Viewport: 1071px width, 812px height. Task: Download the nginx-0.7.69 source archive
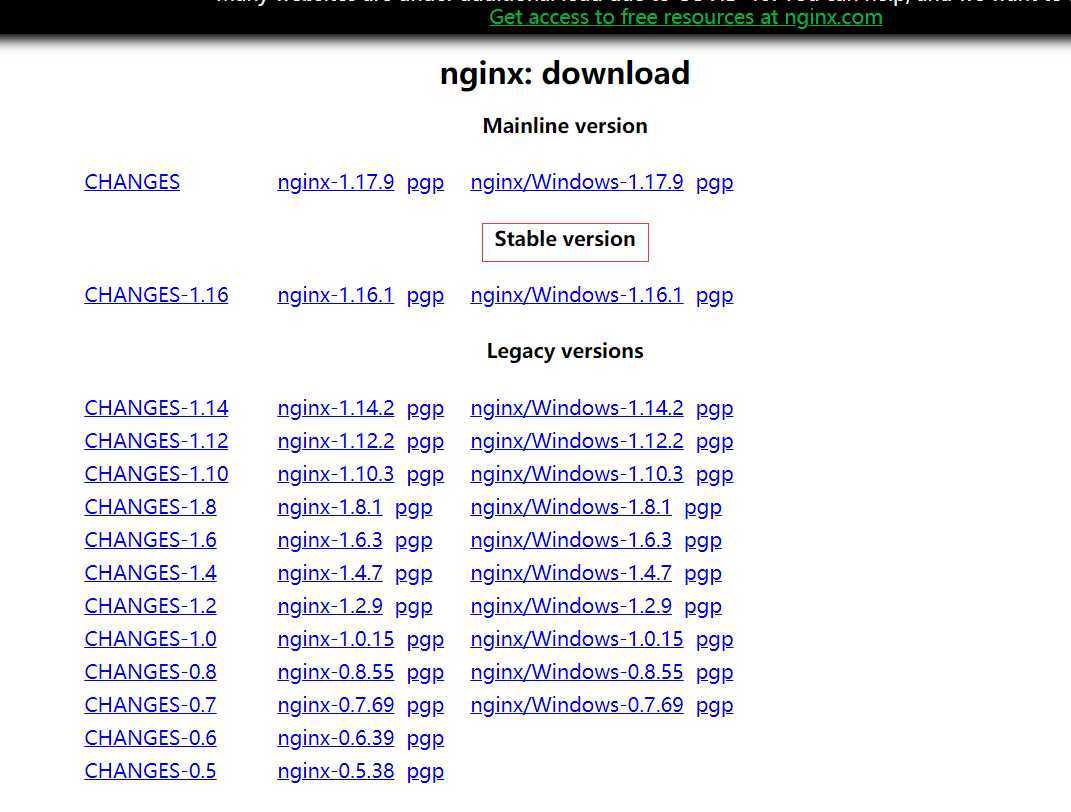335,704
